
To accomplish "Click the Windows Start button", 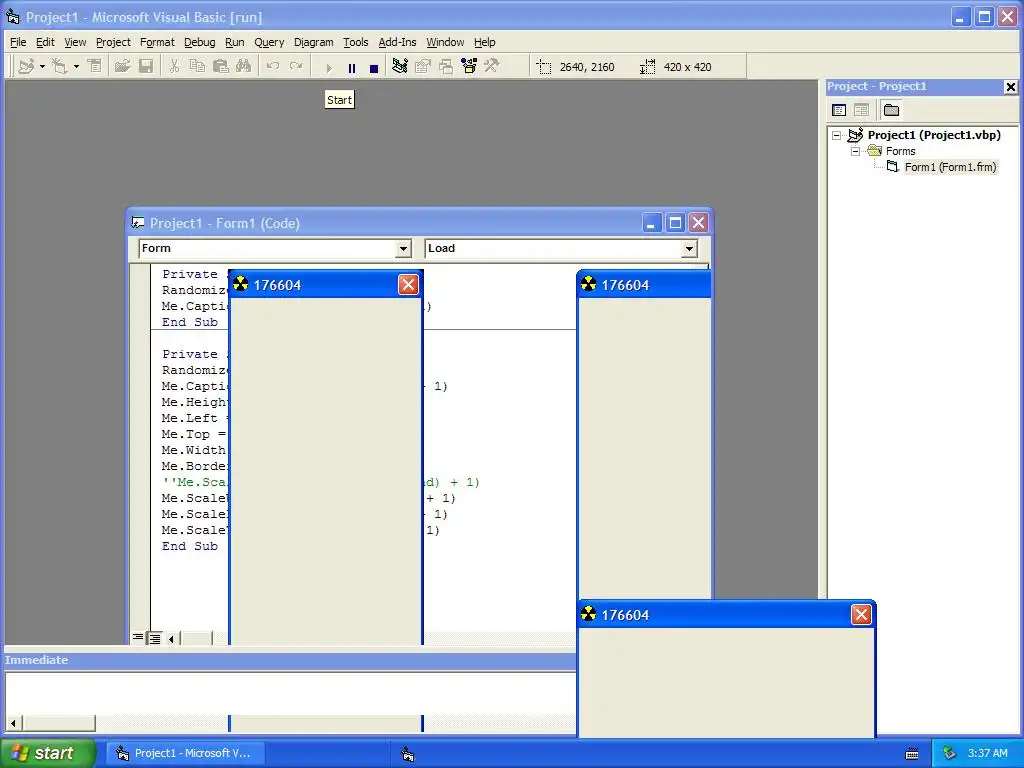I will coord(47,753).
